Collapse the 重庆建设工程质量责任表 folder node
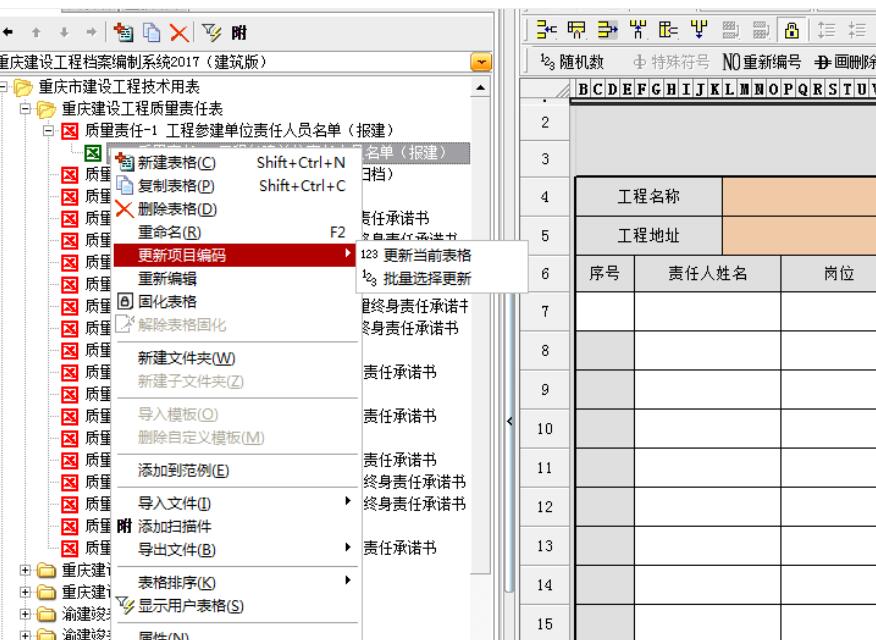This screenshot has width=876, height=640. tap(26, 109)
